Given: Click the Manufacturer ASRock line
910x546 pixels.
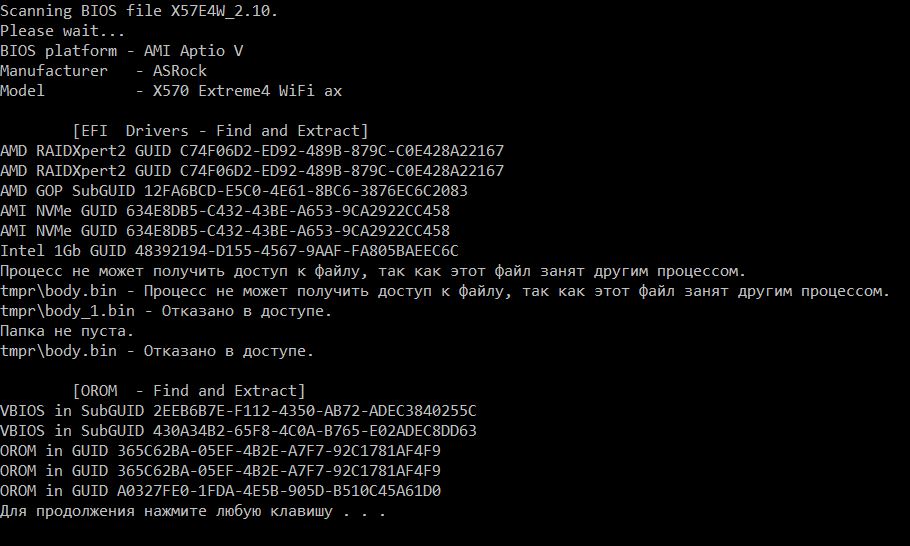Looking at the screenshot, I should 104,71.
